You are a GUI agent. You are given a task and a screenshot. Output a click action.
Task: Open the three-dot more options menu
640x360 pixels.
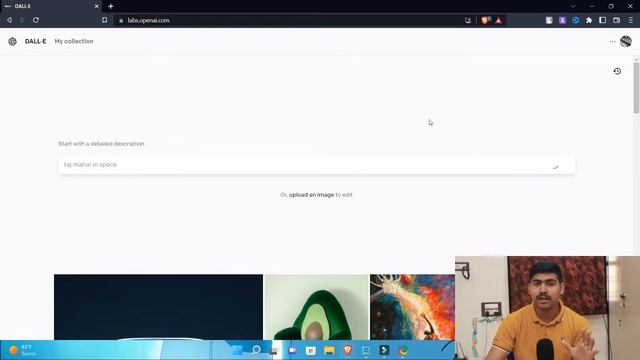pos(612,42)
